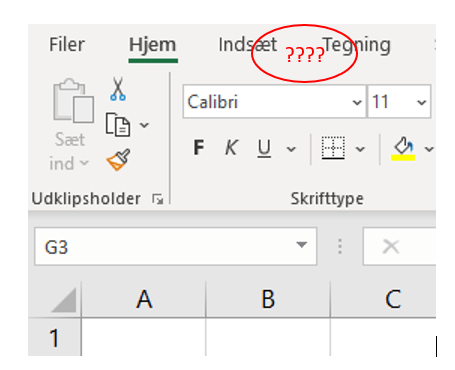Open fill color dropdown arrow

point(429,149)
